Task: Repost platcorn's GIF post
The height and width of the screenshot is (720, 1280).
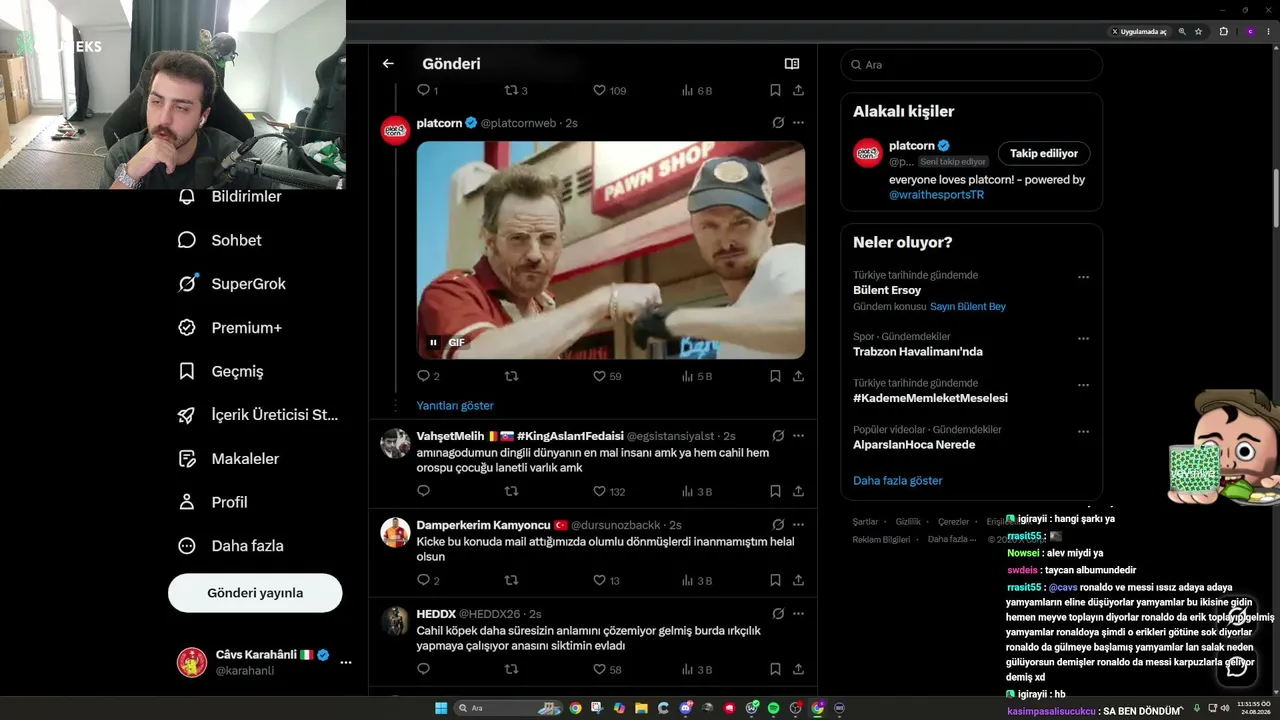Action: coord(512,377)
